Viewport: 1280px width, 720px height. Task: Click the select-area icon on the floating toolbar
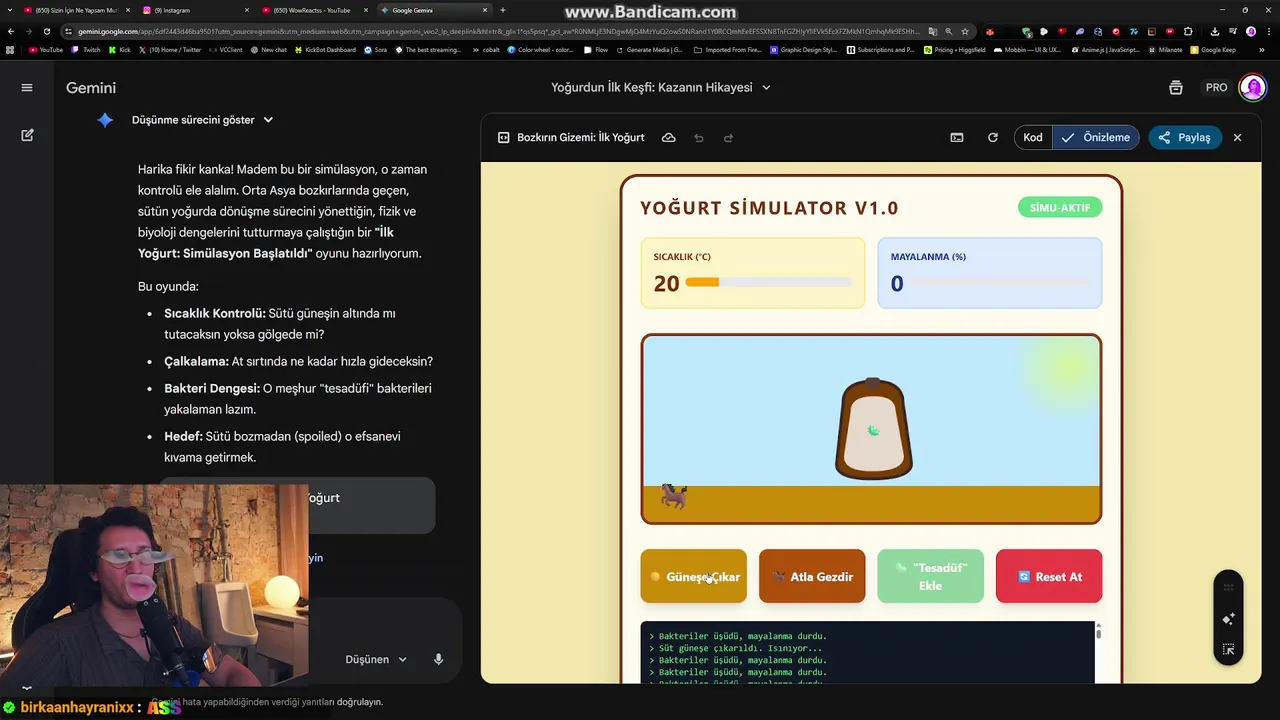pyautogui.click(x=1229, y=650)
